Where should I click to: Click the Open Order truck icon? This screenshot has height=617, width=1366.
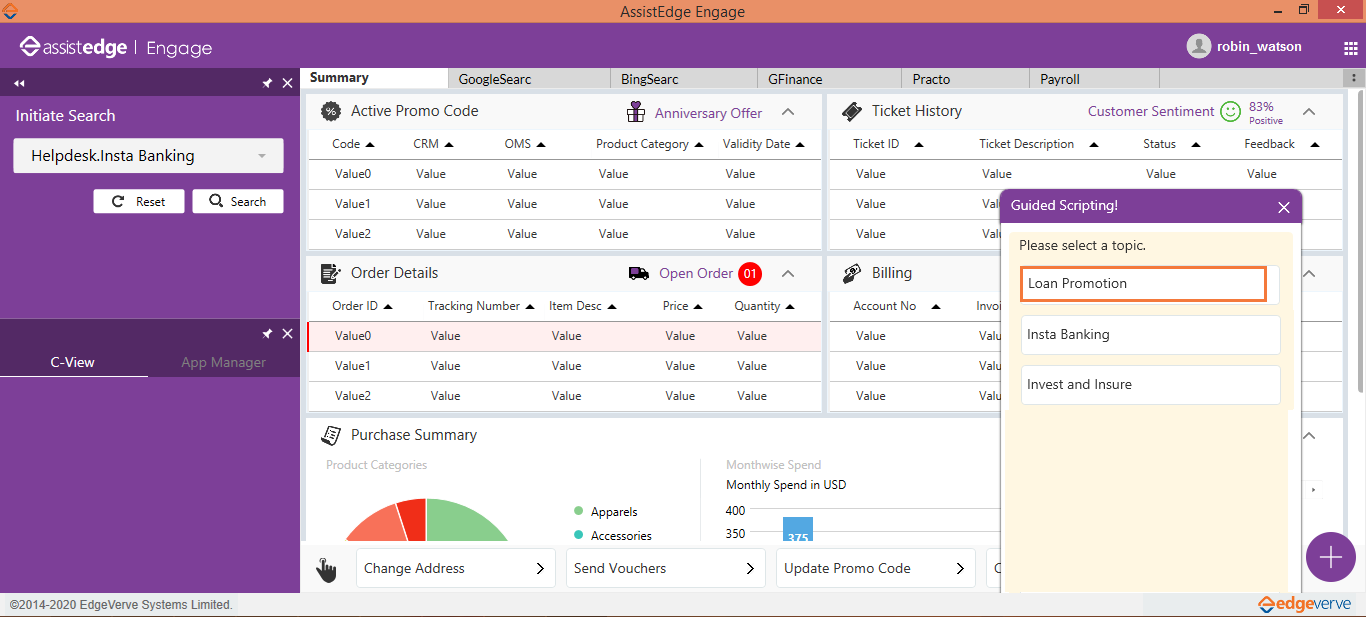[638, 273]
